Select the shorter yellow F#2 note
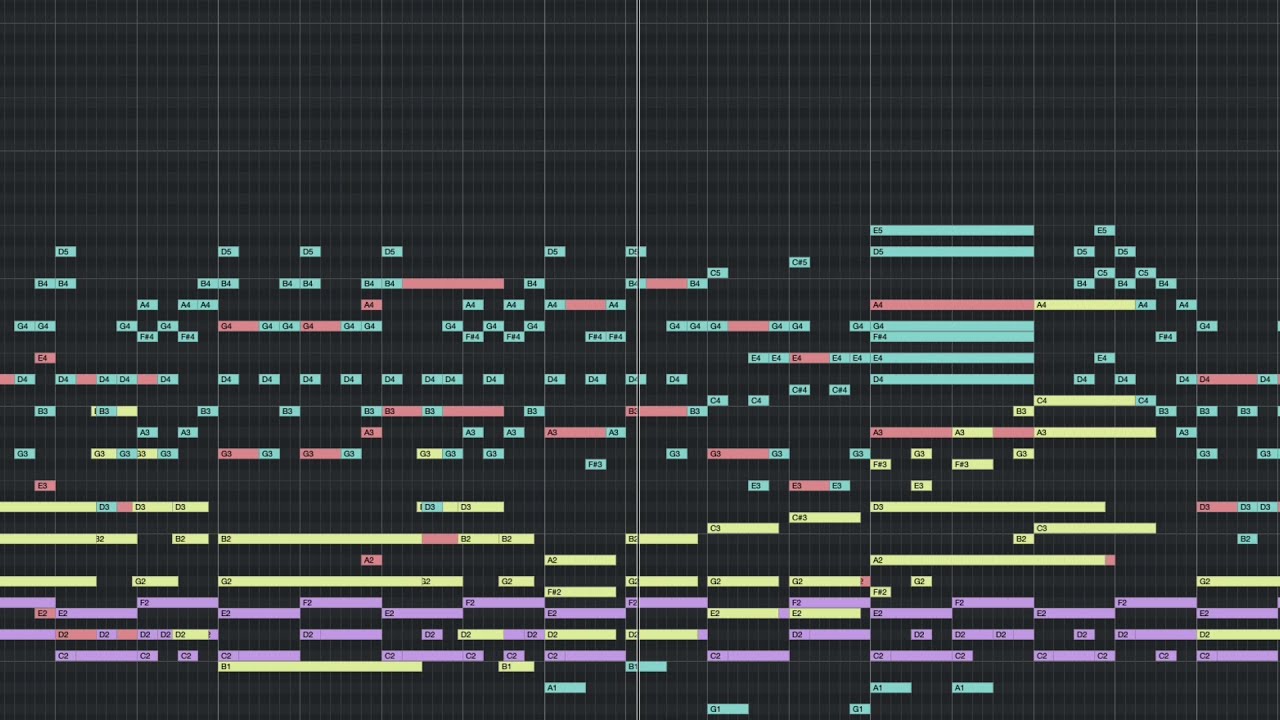The width and height of the screenshot is (1280, 720). [881, 592]
